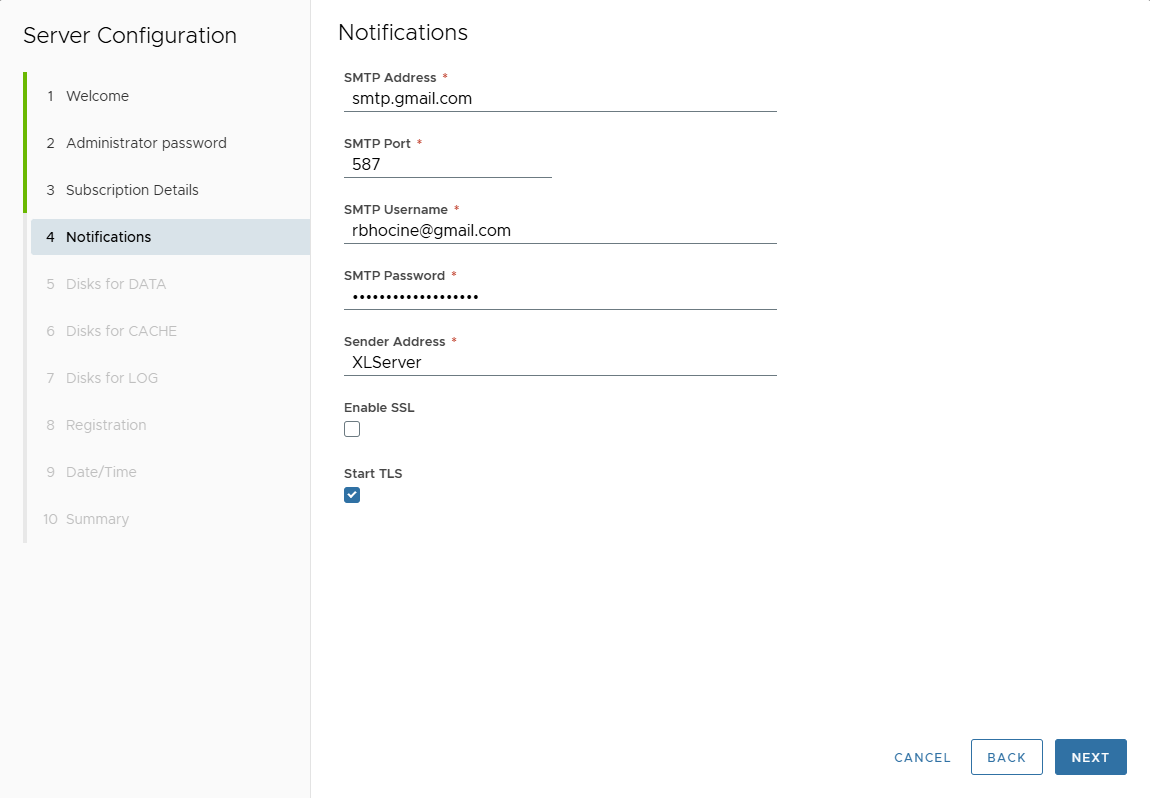Click the SMTP Address input field

(x=560, y=98)
